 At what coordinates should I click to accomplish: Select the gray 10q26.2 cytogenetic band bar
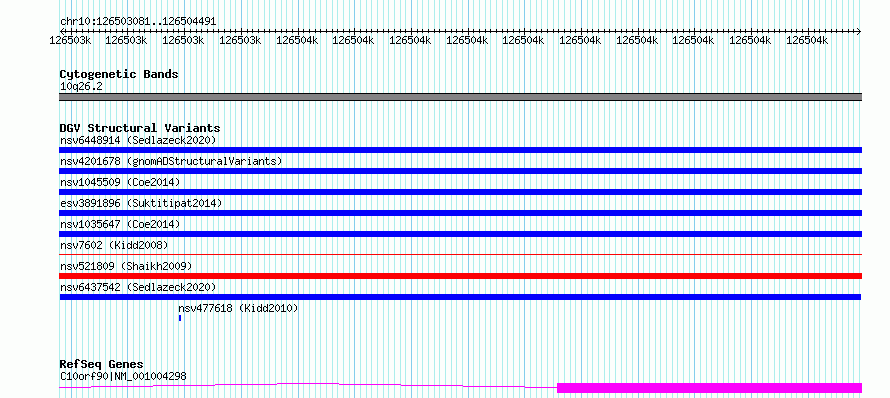pyautogui.click(x=460, y=97)
